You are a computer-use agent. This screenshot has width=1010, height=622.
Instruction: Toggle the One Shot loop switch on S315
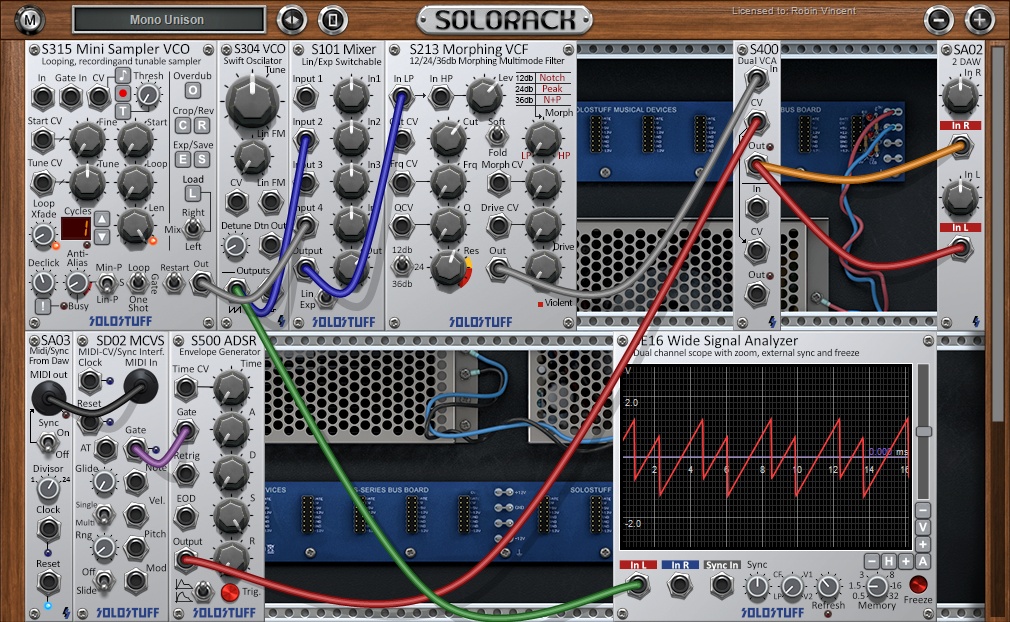138,284
